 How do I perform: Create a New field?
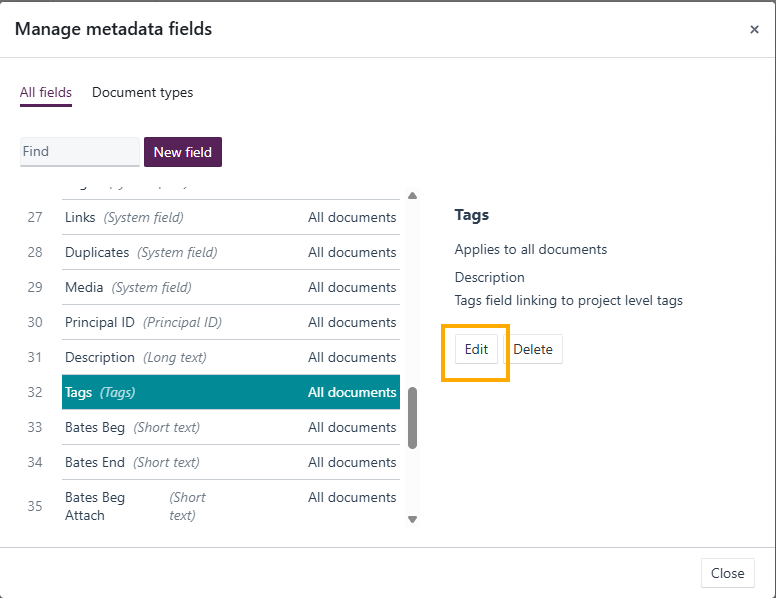coord(183,152)
